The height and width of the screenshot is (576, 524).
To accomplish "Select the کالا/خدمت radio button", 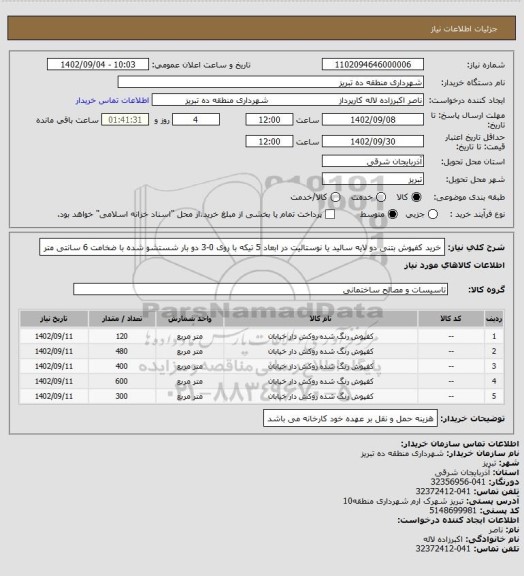I will [x=335, y=197].
